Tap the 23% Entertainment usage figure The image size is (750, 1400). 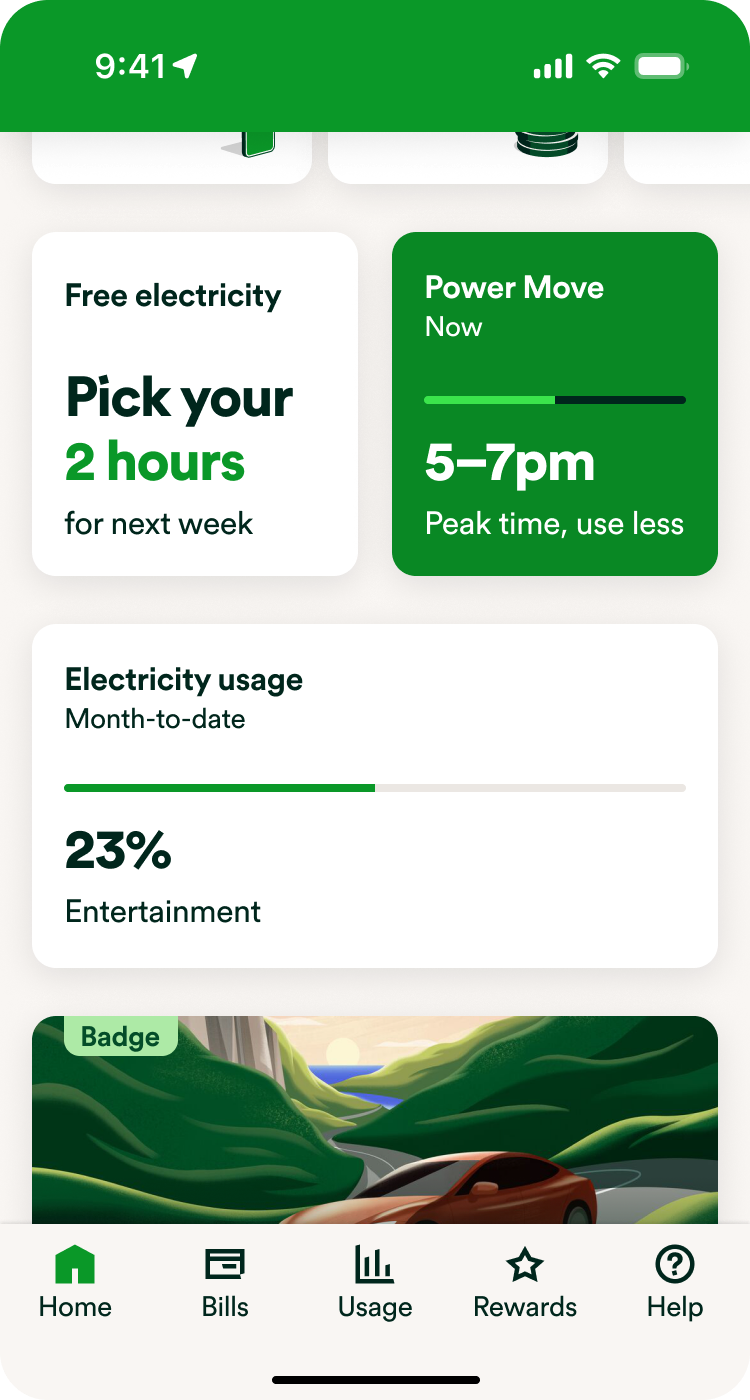tap(118, 852)
